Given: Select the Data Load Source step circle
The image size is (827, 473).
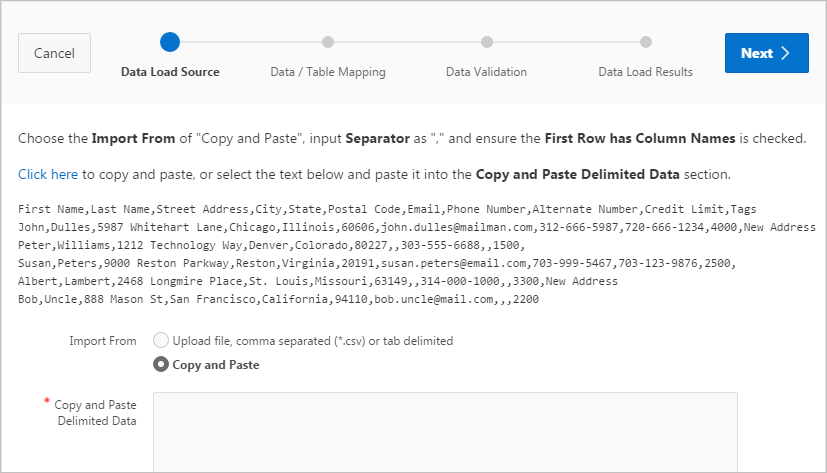Looking at the screenshot, I should pos(170,42).
